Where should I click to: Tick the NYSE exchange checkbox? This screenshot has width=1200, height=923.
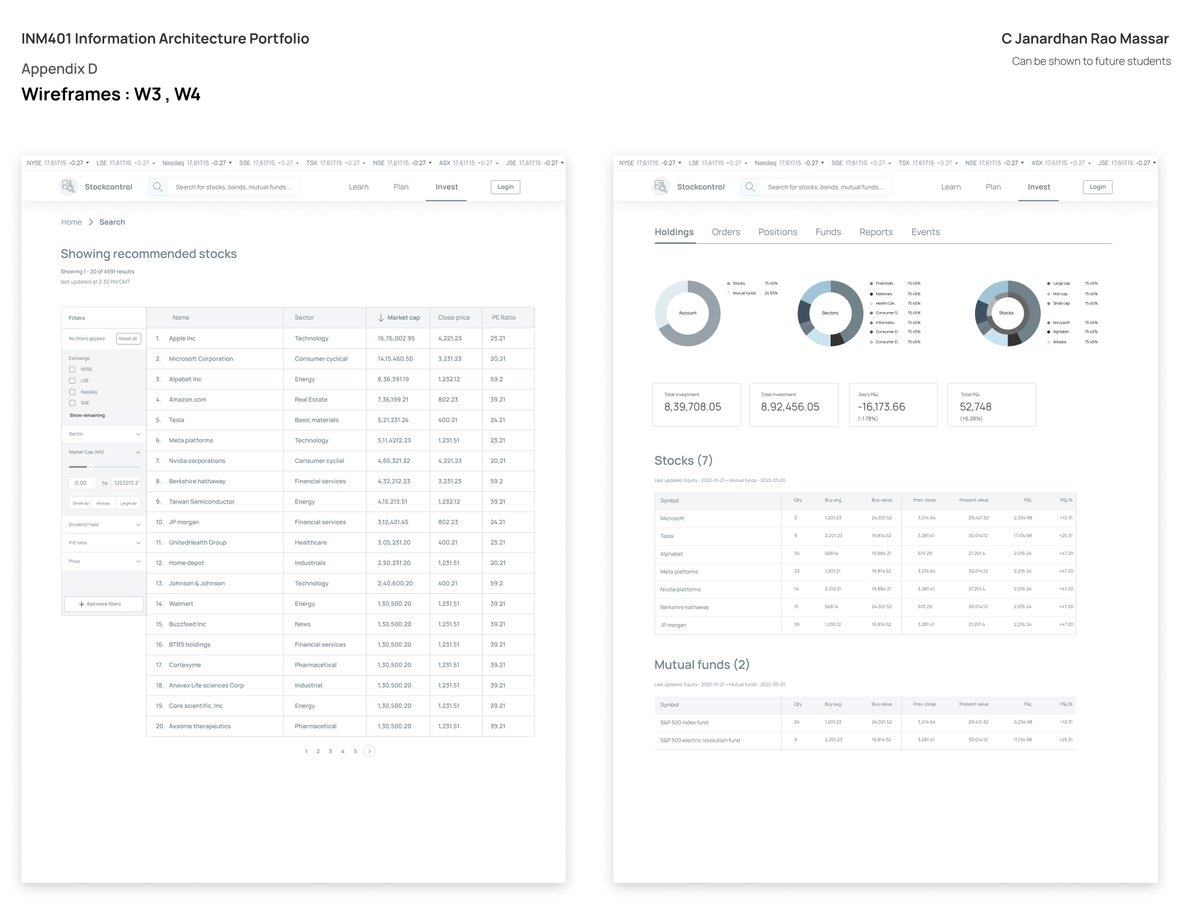(72, 369)
